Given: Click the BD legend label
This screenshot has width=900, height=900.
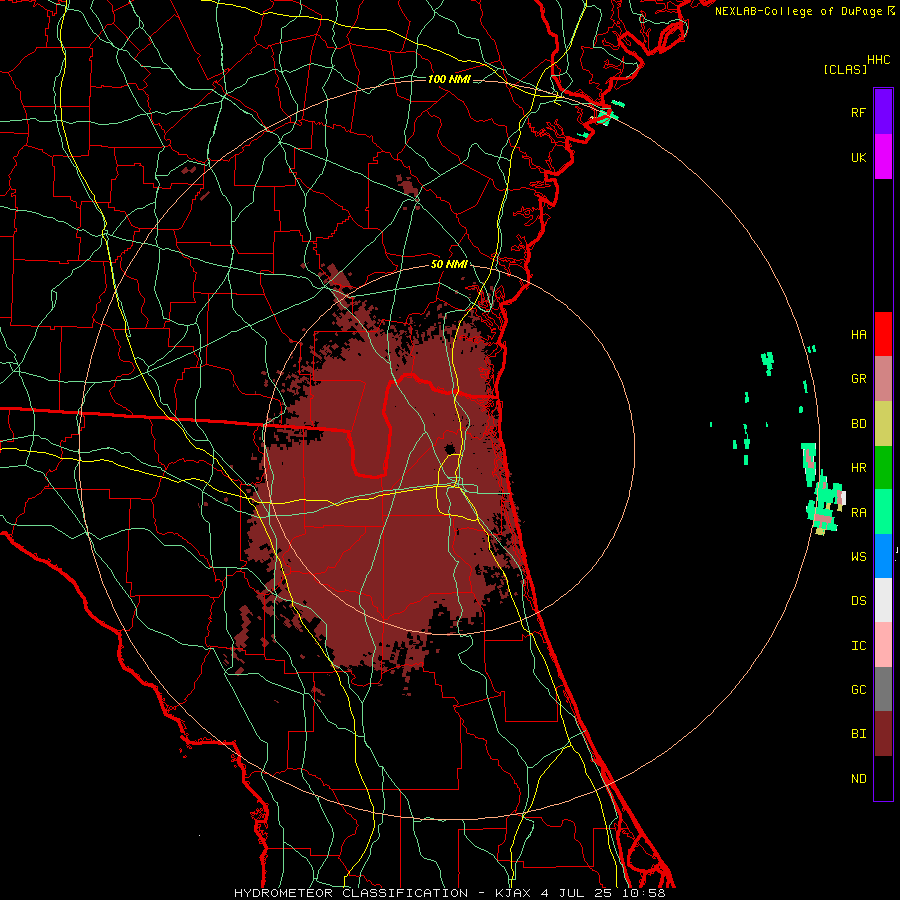Looking at the screenshot, I should tap(858, 424).
